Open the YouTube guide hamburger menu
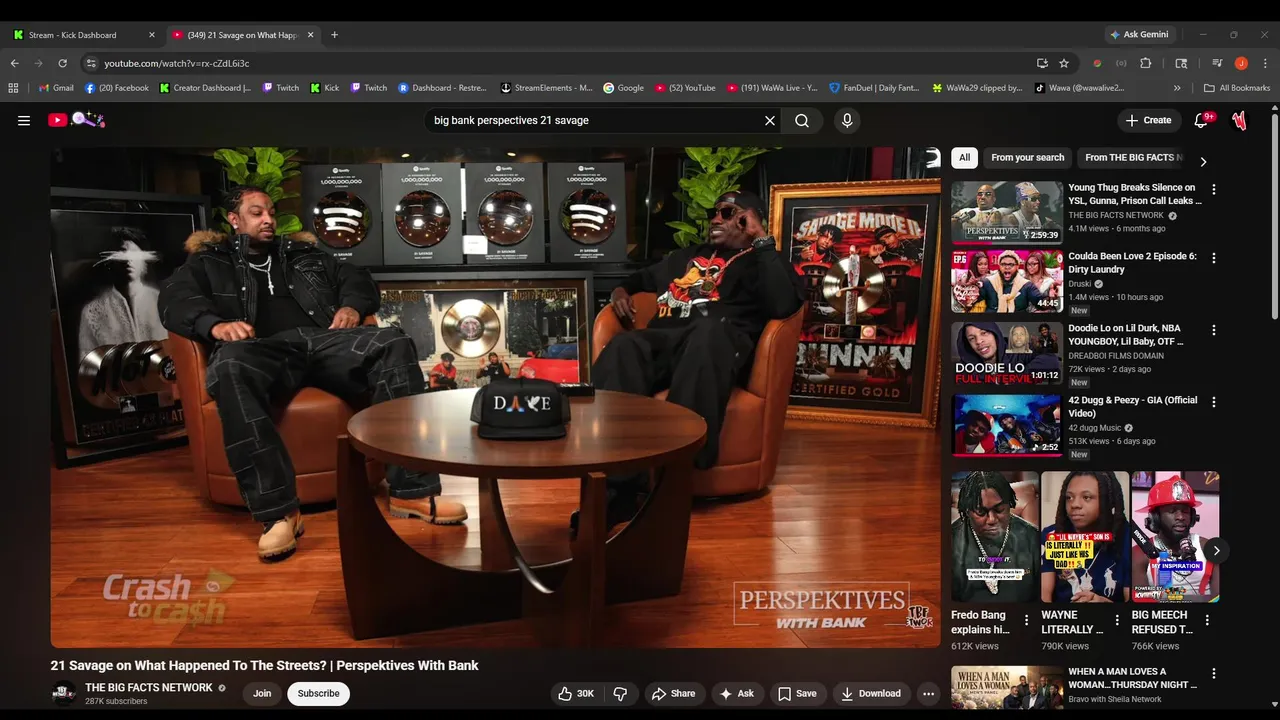Screen dimensions: 1280x720 click(x=24, y=120)
